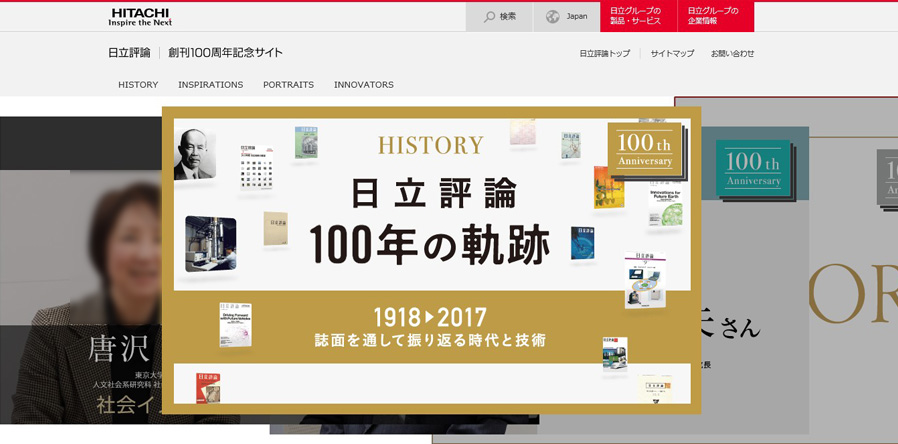Select HISTORY navigation item
The image size is (898, 444).
pyautogui.click(x=138, y=84)
